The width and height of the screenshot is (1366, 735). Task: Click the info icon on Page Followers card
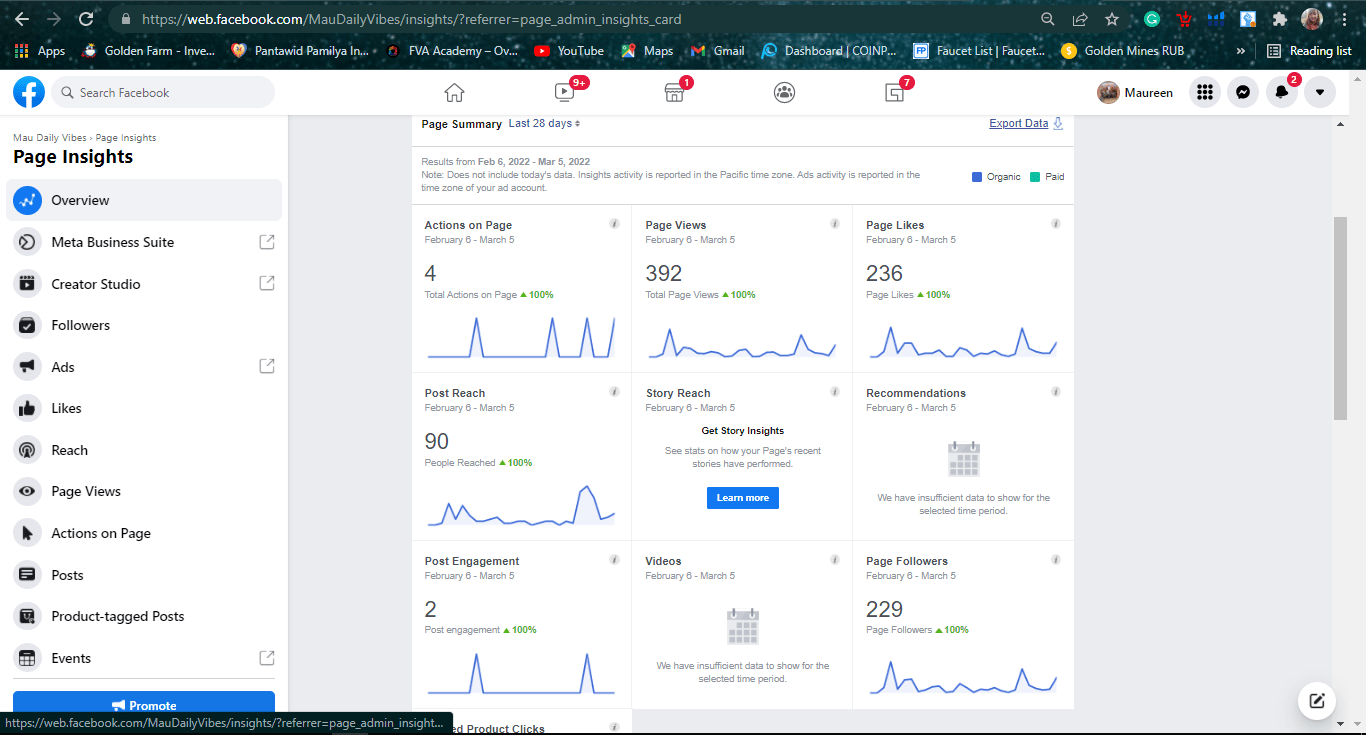pyautogui.click(x=1056, y=560)
